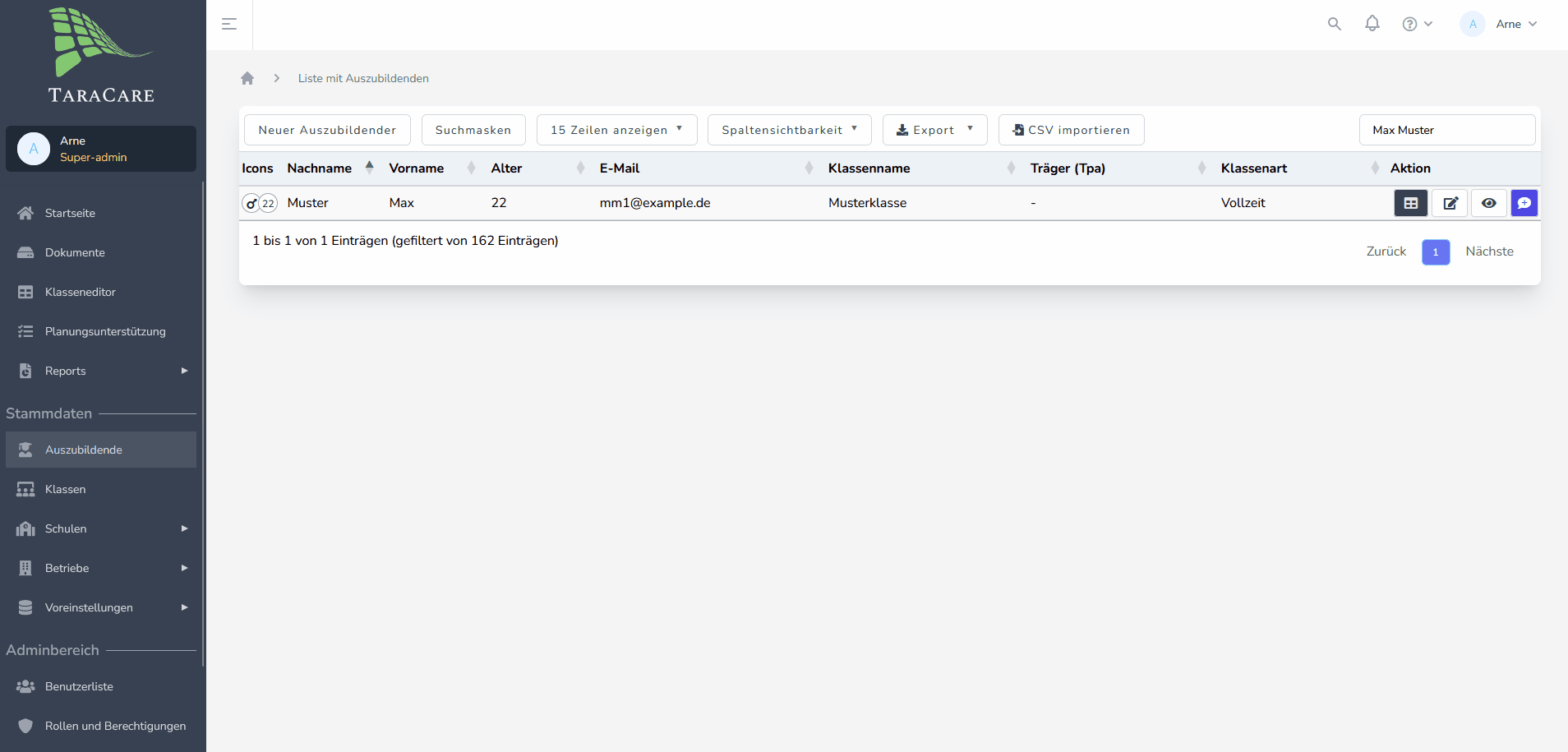Go to Startseite in sidebar
Screen dimensions: 1568x752
101,213
